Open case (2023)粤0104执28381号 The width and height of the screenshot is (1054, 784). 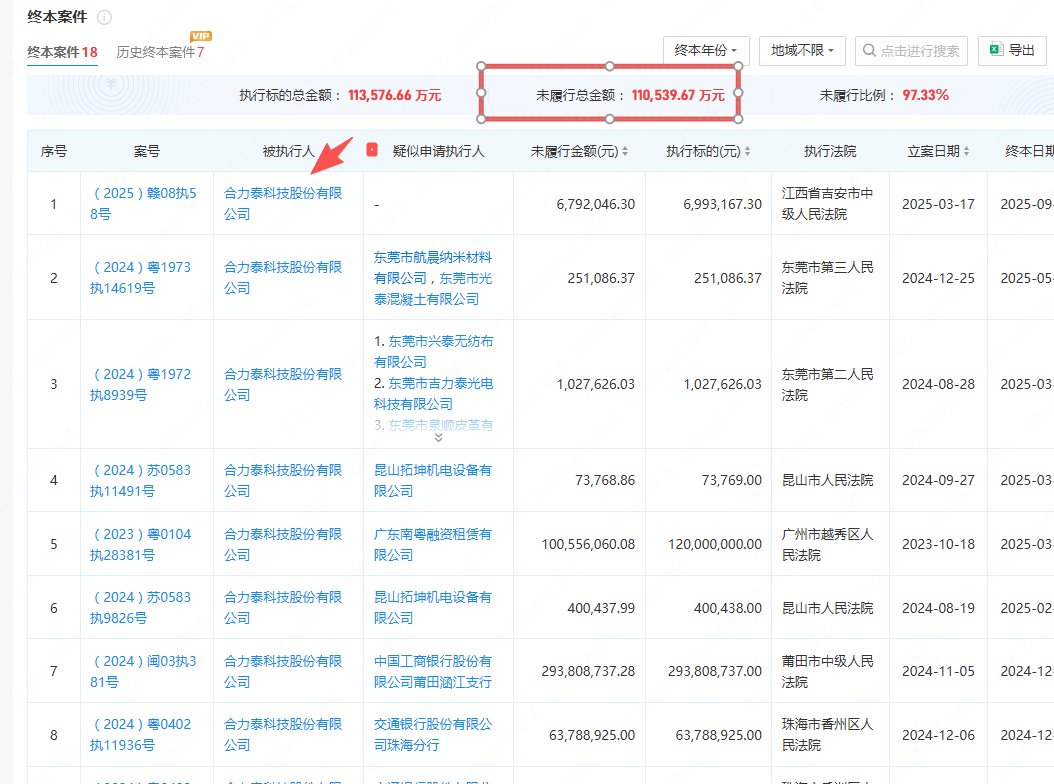[140, 545]
